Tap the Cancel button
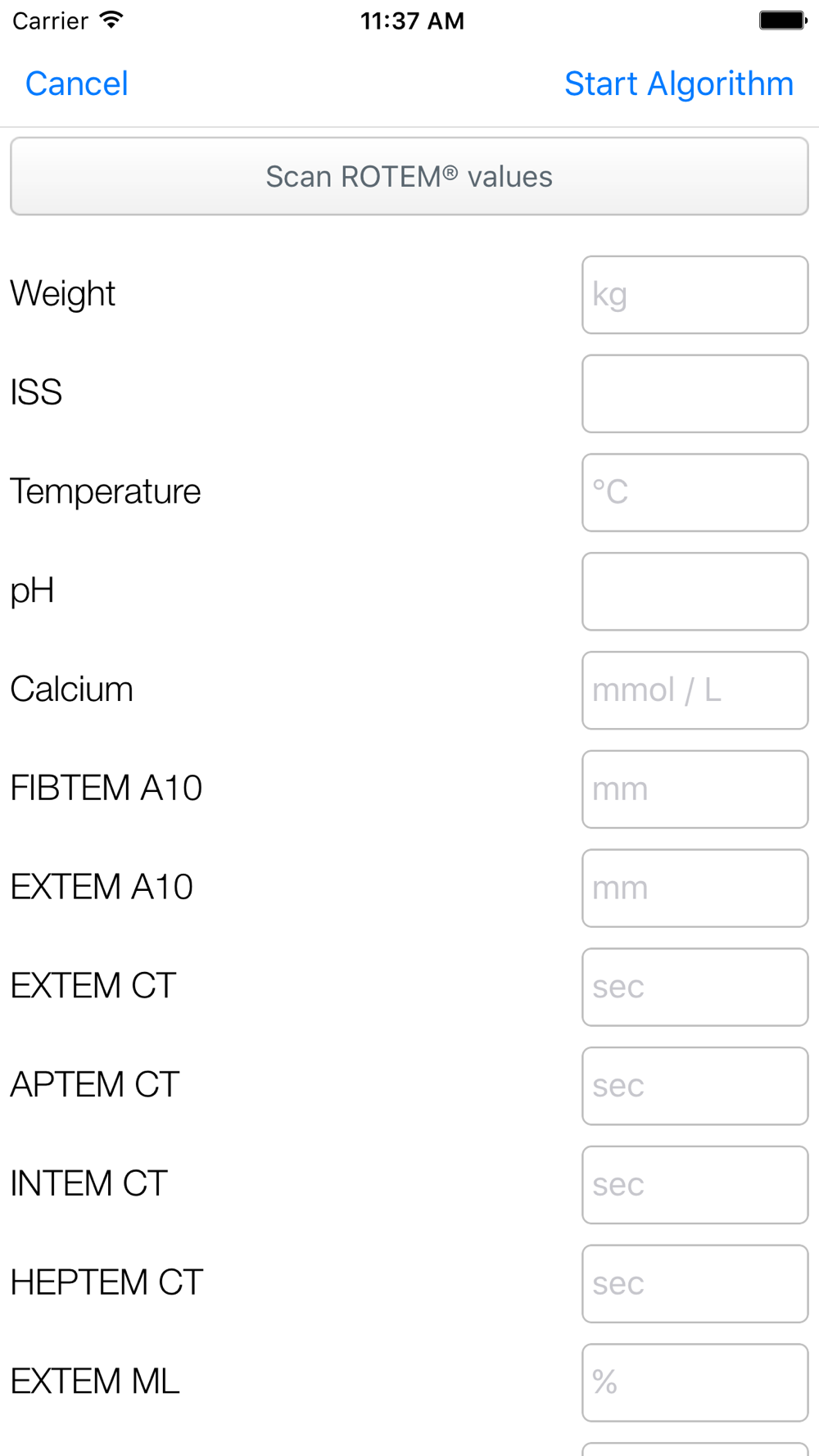Viewport: 819px width, 1456px height. 77,84
